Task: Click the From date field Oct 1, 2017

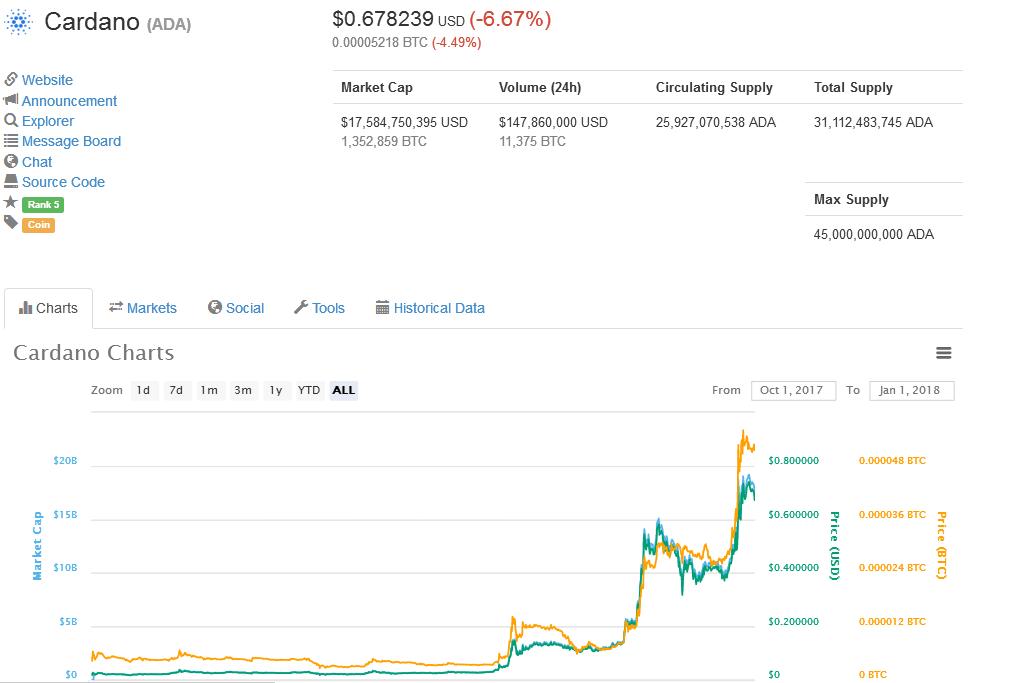Action: pyautogui.click(x=794, y=390)
